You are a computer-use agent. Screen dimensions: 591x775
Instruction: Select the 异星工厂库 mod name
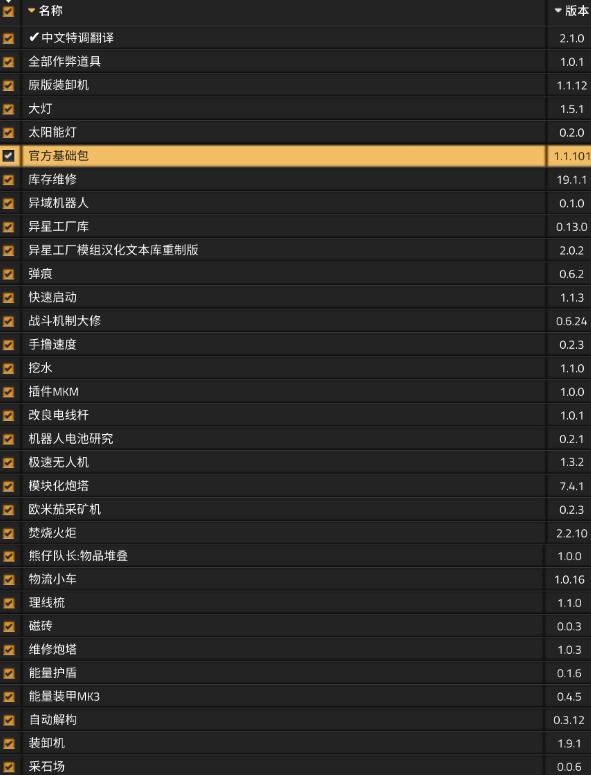58,227
